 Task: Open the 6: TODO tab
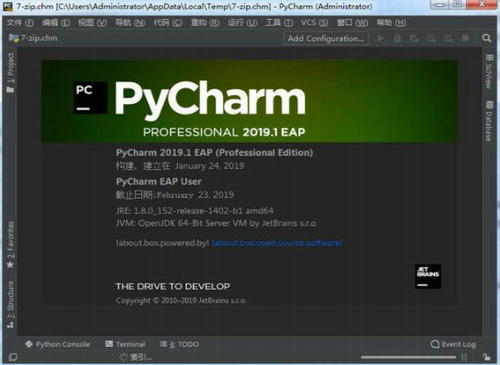click(179, 344)
